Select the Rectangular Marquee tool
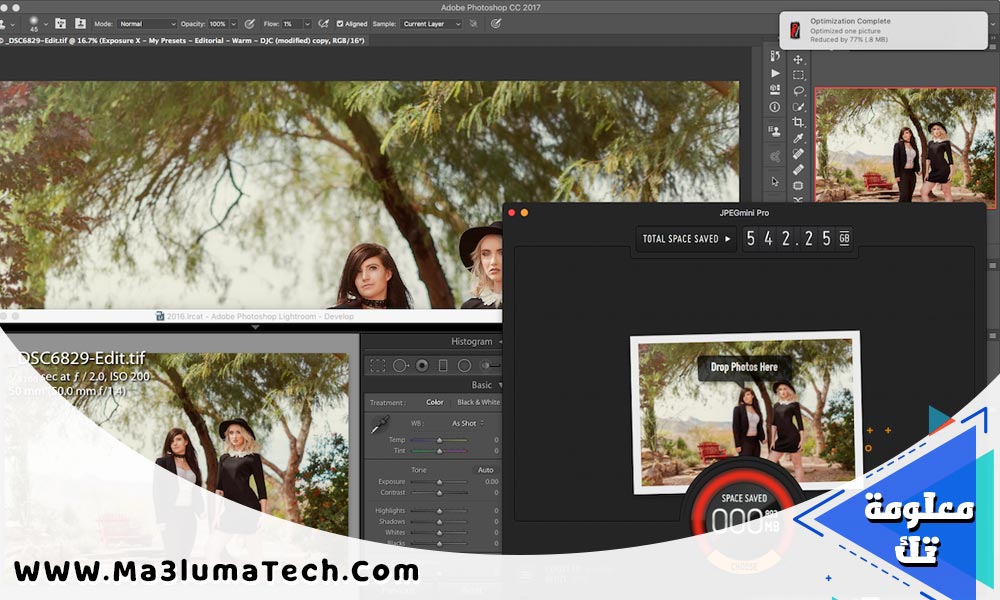 click(798, 75)
